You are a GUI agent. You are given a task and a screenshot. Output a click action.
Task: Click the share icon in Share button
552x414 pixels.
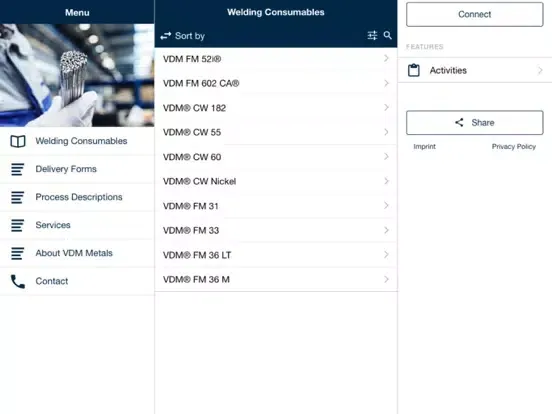tap(459, 123)
